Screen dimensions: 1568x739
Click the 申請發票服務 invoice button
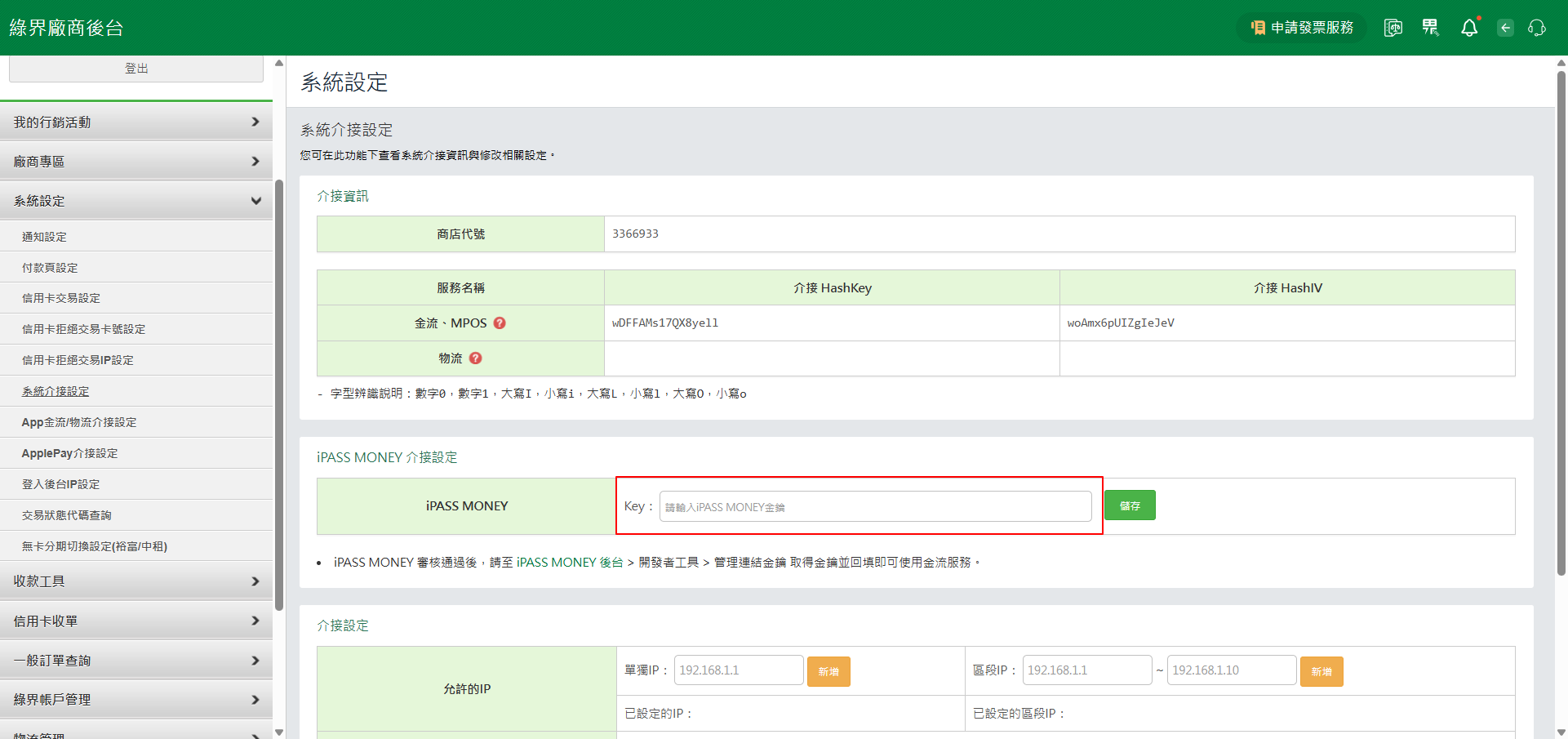[1301, 28]
